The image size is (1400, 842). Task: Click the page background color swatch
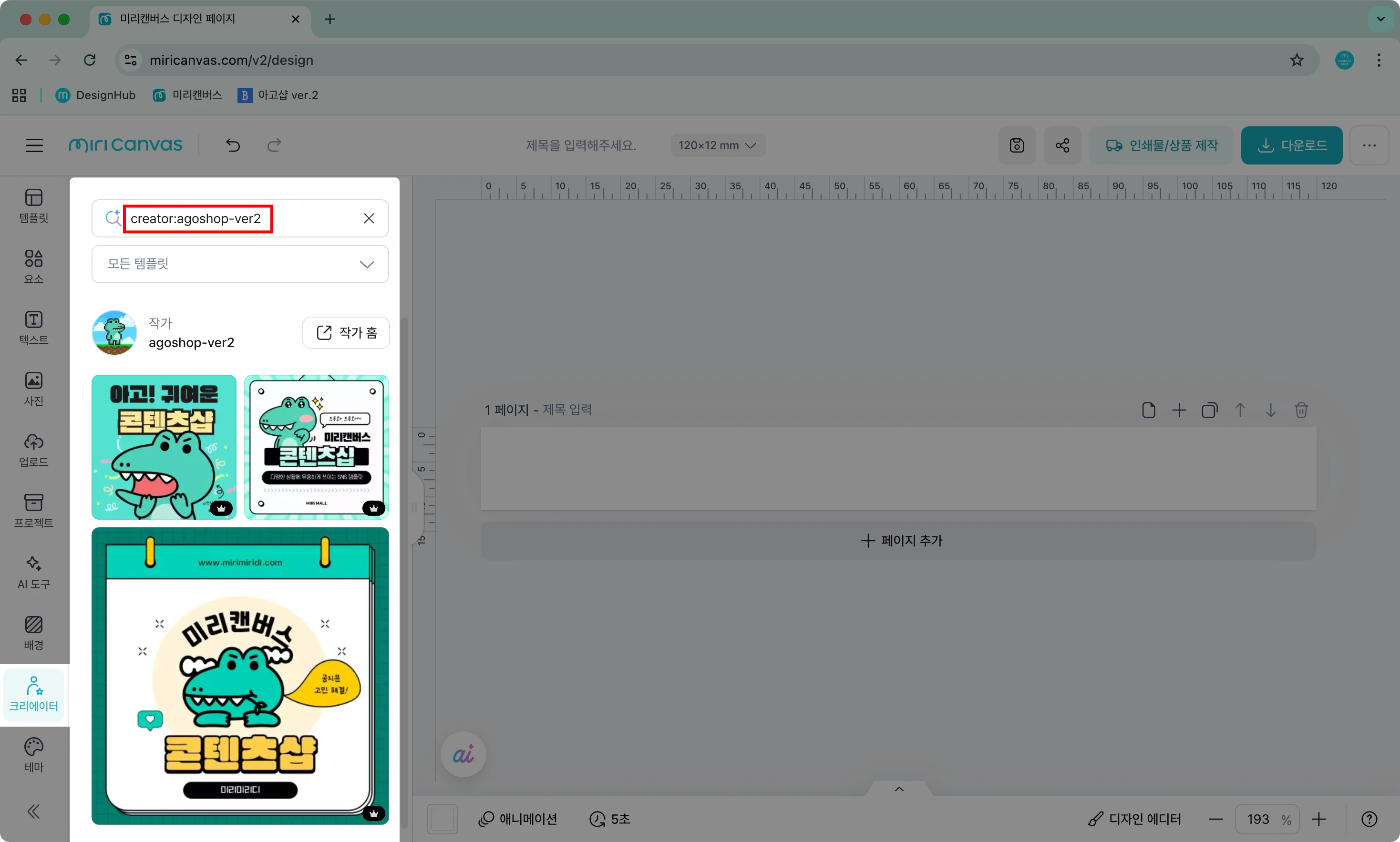point(442,819)
